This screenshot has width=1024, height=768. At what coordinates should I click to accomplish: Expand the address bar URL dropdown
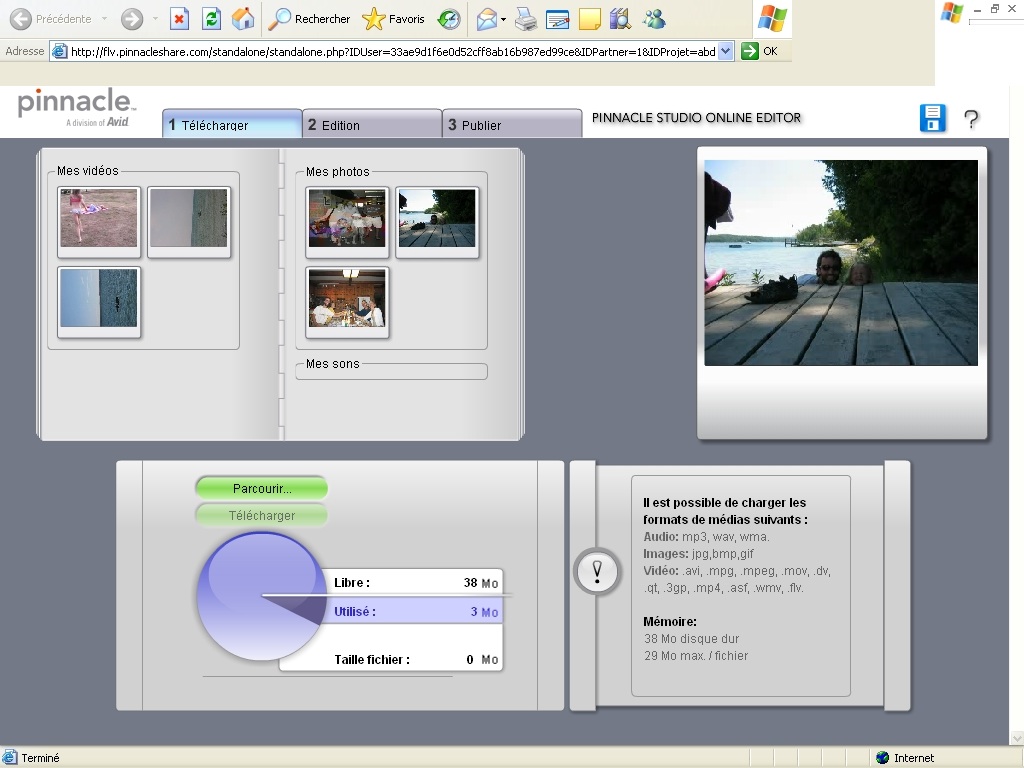pyautogui.click(x=726, y=51)
